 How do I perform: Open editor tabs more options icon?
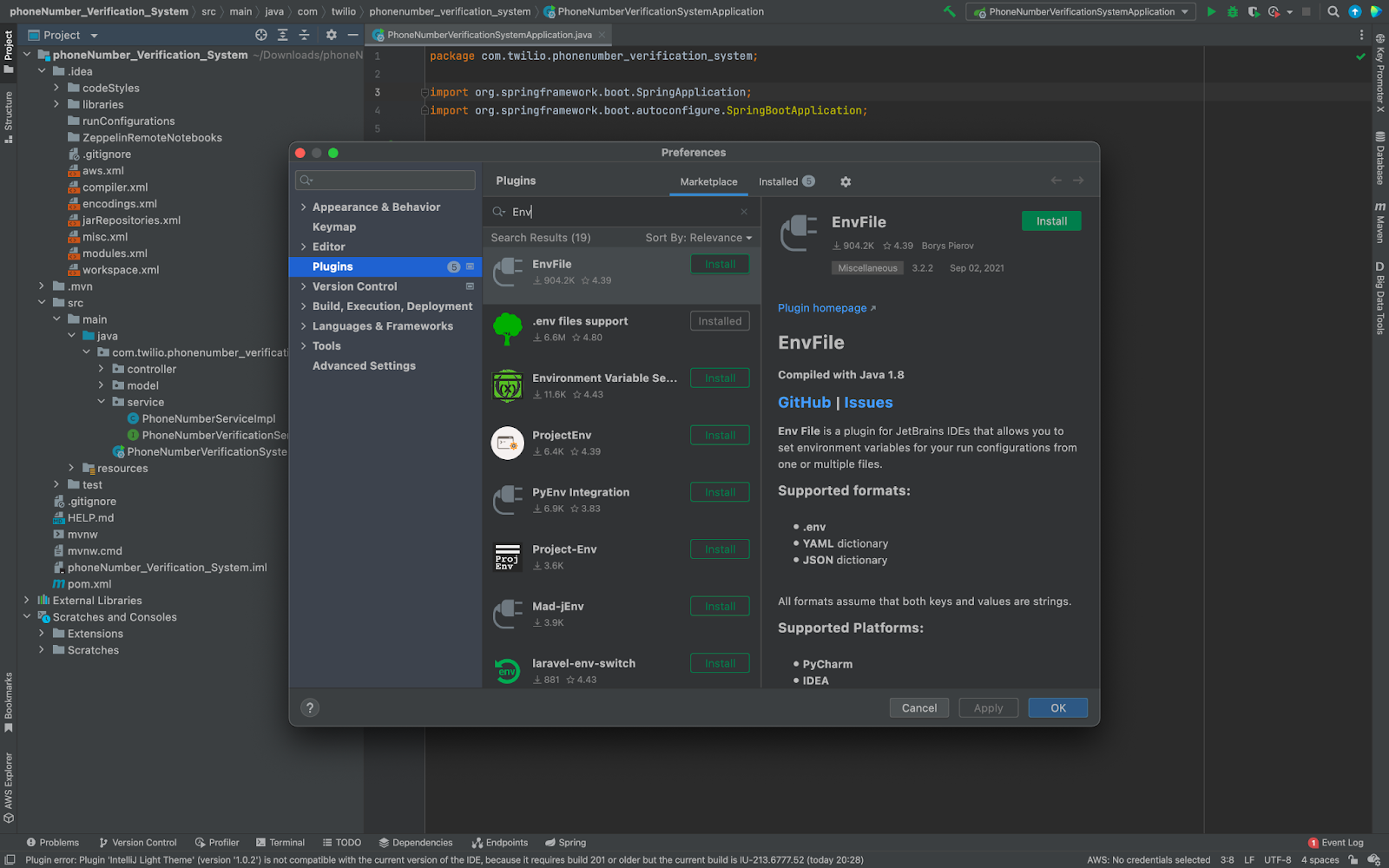pos(1361,35)
